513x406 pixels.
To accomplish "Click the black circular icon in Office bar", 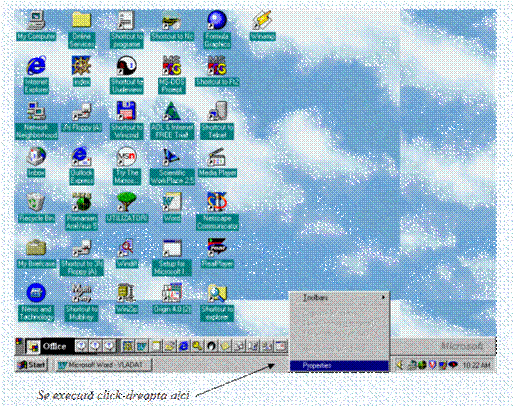I will point(211,347).
